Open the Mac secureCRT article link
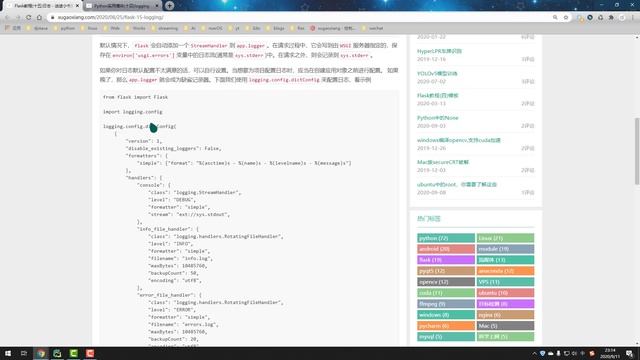Viewport: 640px width, 360px height. click(x=443, y=162)
